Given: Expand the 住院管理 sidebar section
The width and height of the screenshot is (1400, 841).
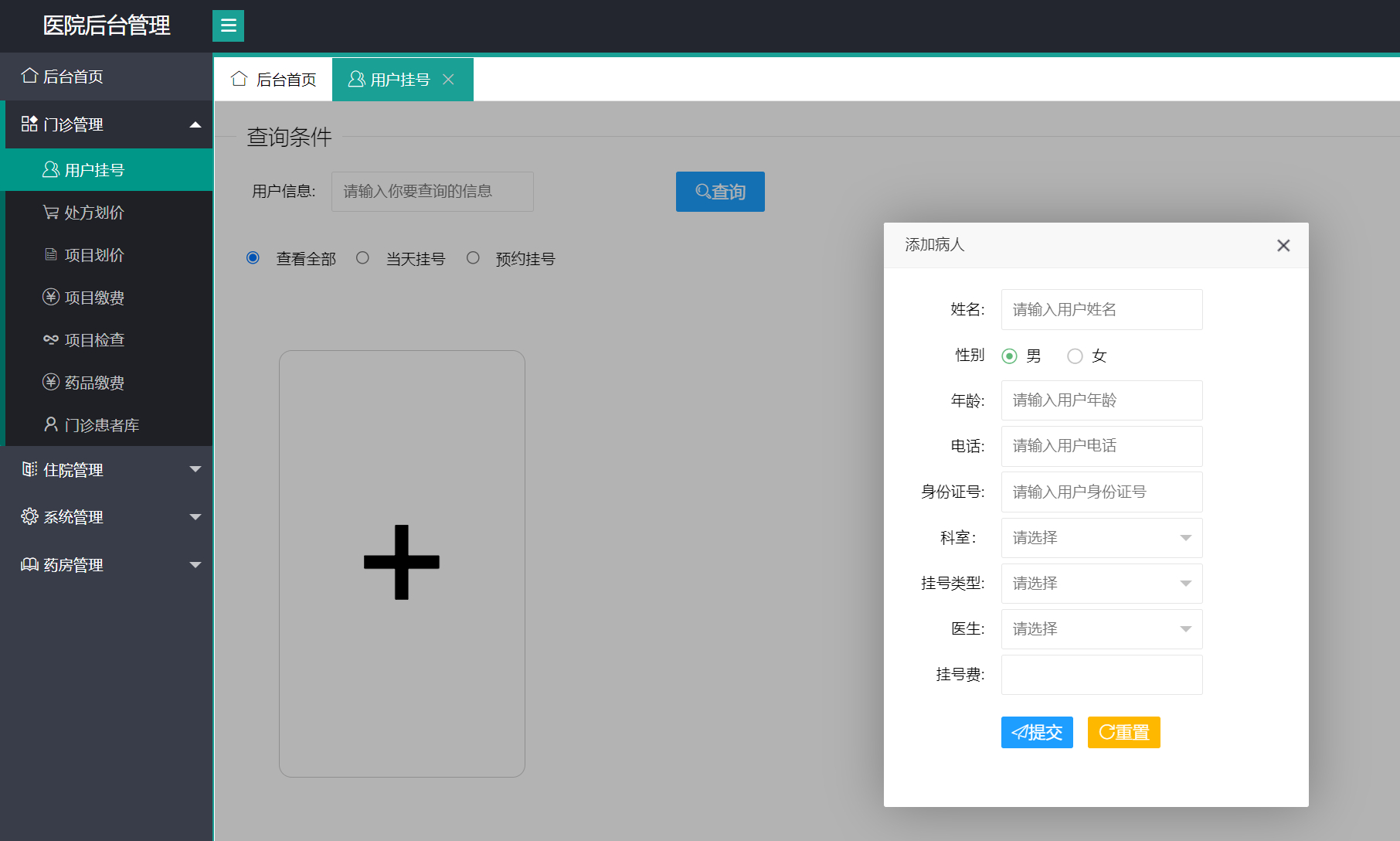Looking at the screenshot, I should tap(73, 469).
